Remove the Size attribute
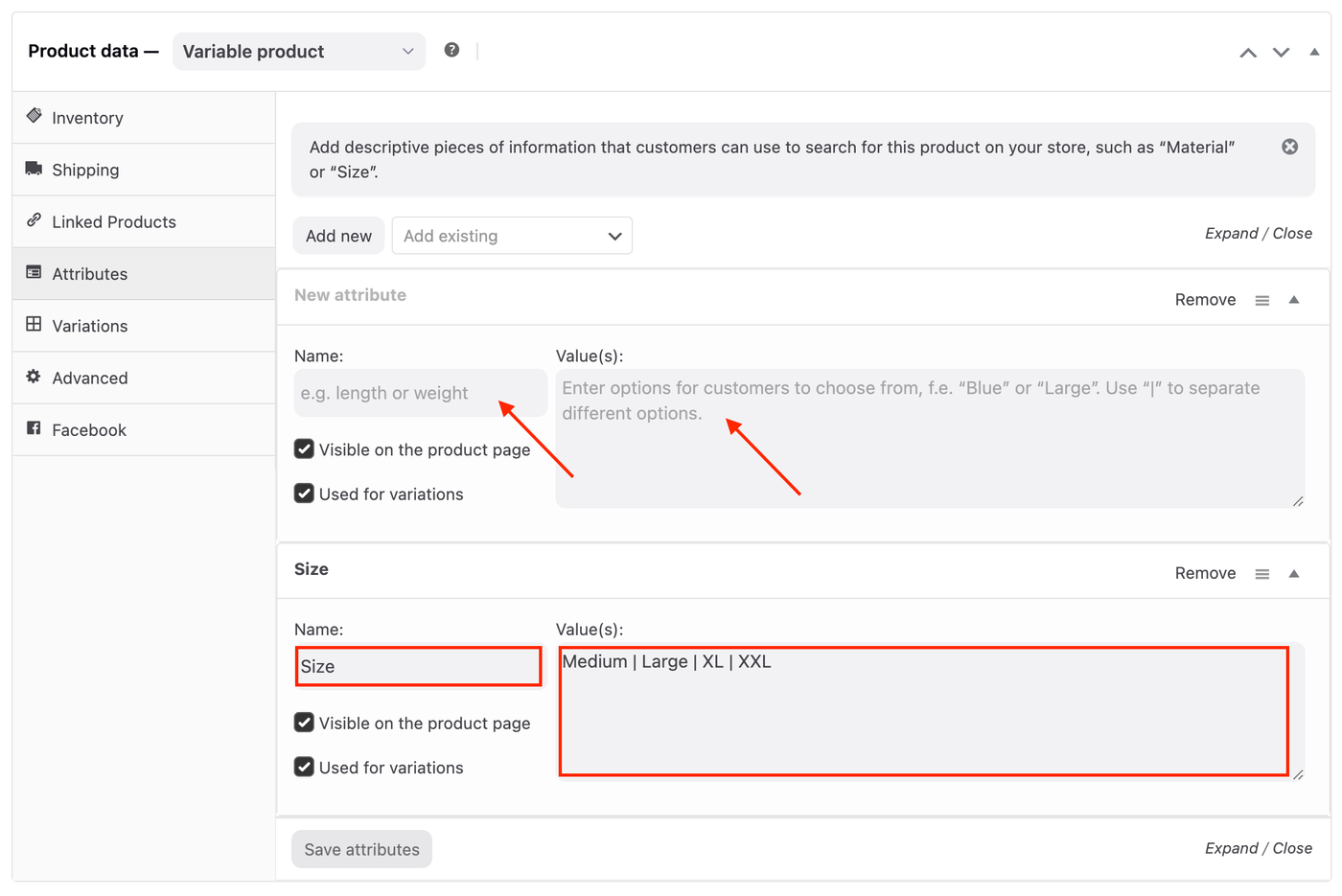The width and height of the screenshot is (1342, 896). [x=1205, y=573]
